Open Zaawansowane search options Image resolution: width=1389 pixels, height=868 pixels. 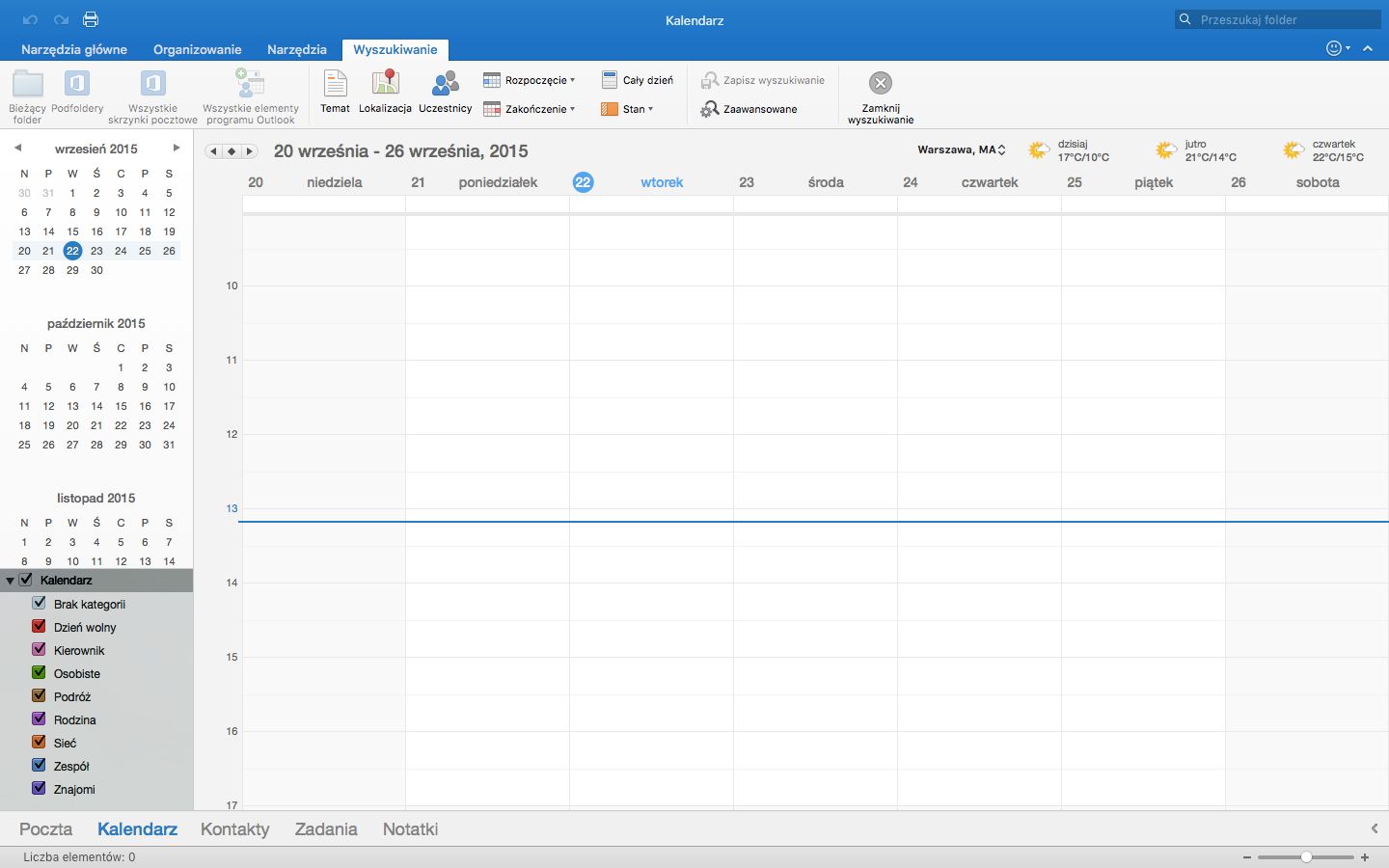749,109
